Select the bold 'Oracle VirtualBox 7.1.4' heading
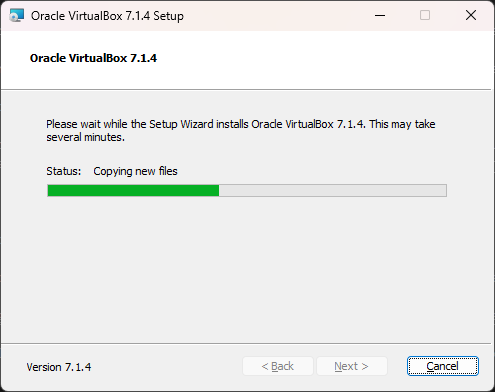This screenshot has height=392, width=495. tap(93, 58)
